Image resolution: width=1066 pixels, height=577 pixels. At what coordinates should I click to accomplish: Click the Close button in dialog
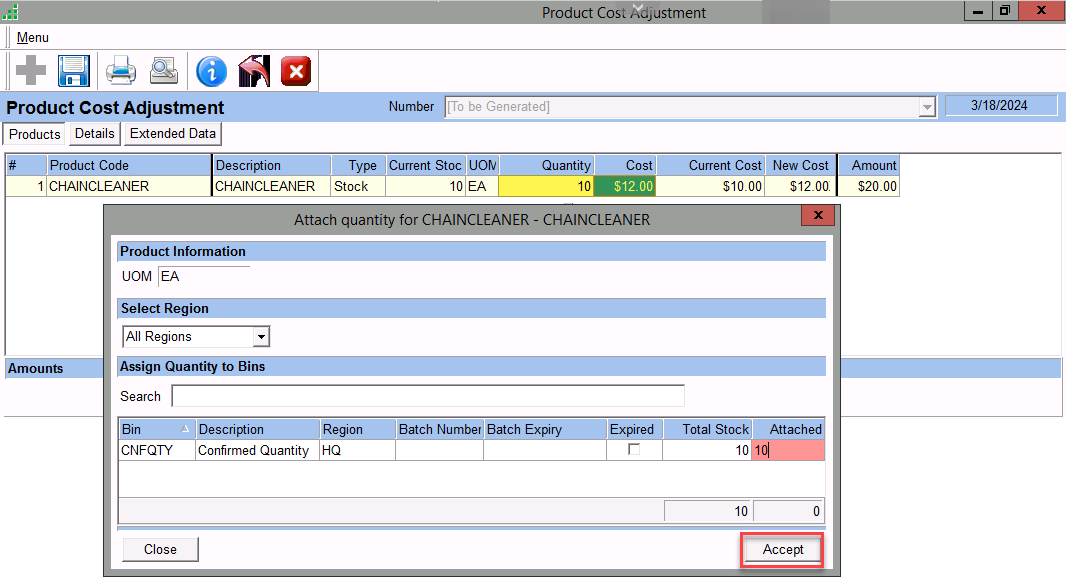point(160,549)
